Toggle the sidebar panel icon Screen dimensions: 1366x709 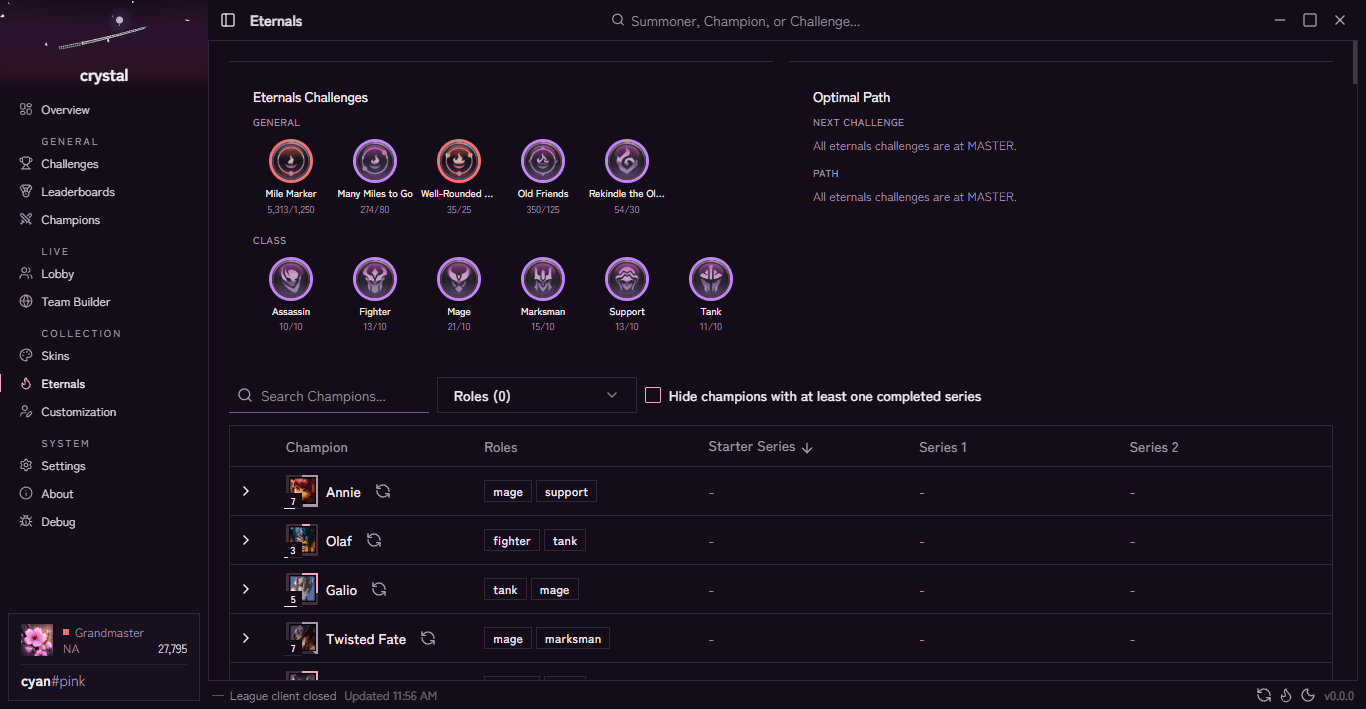point(228,20)
